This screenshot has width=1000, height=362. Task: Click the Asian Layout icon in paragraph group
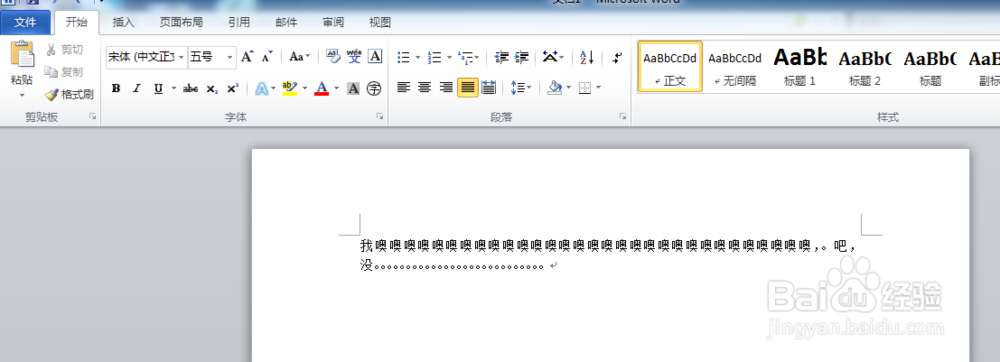coord(550,57)
